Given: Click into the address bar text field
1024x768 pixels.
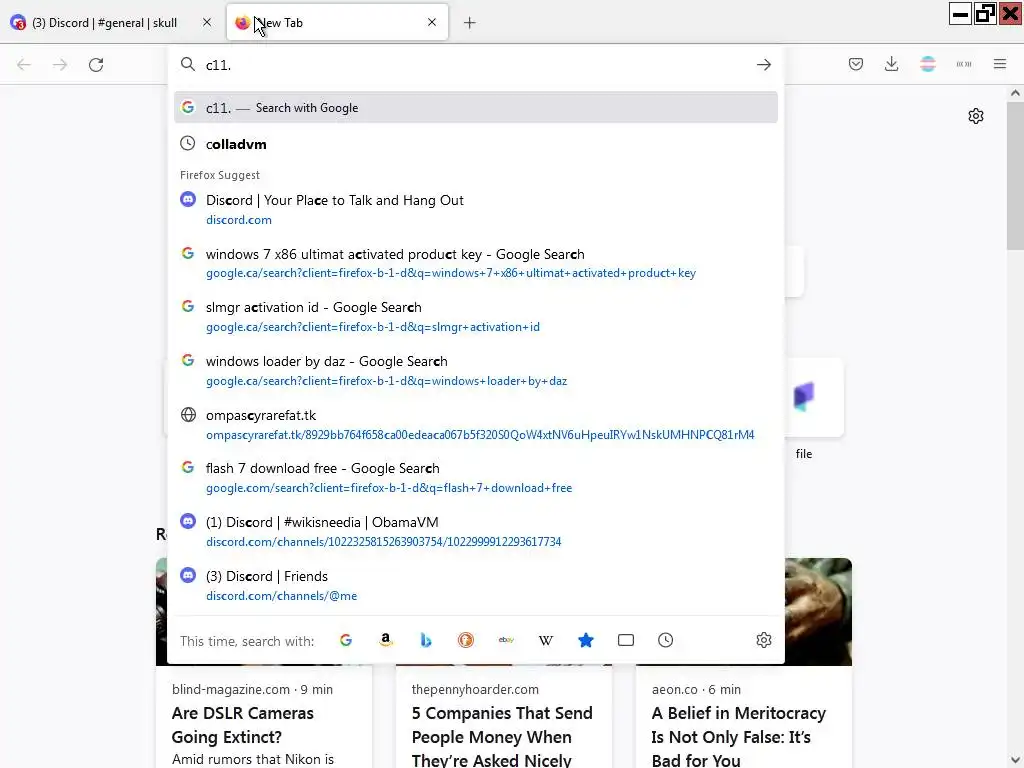Looking at the screenshot, I should (x=477, y=65).
